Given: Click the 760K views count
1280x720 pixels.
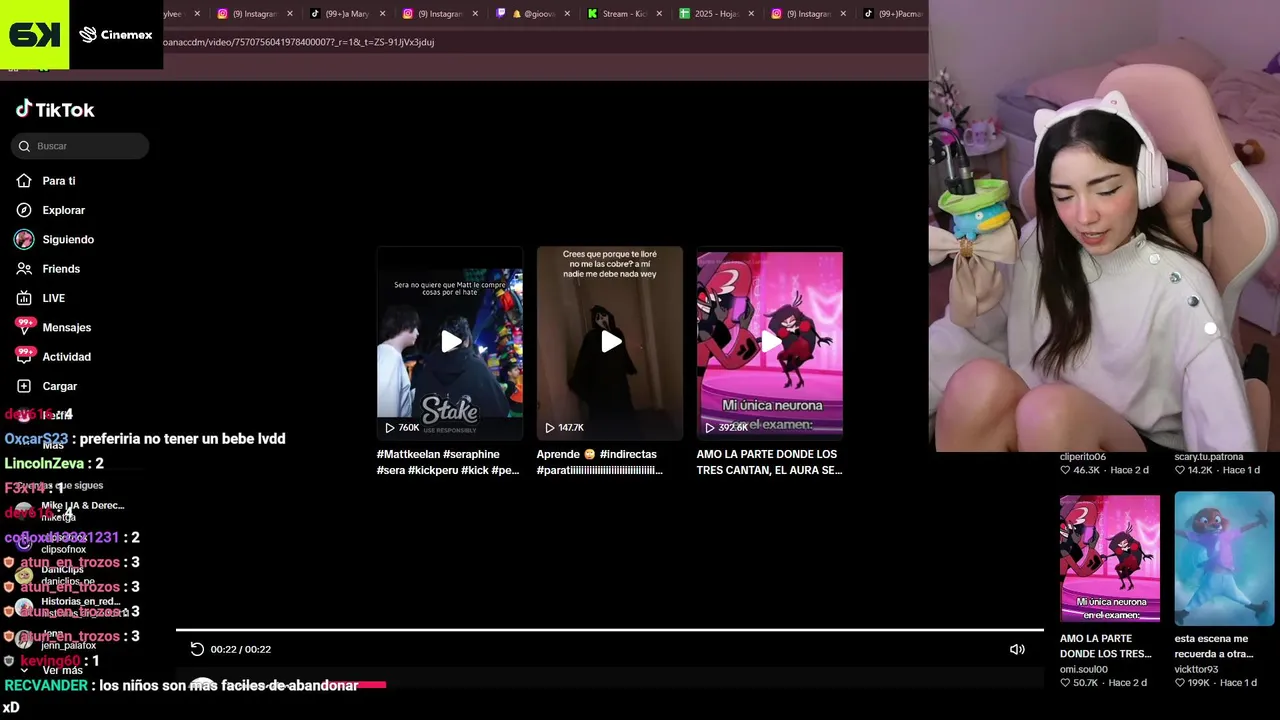Looking at the screenshot, I should click(402, 427).
